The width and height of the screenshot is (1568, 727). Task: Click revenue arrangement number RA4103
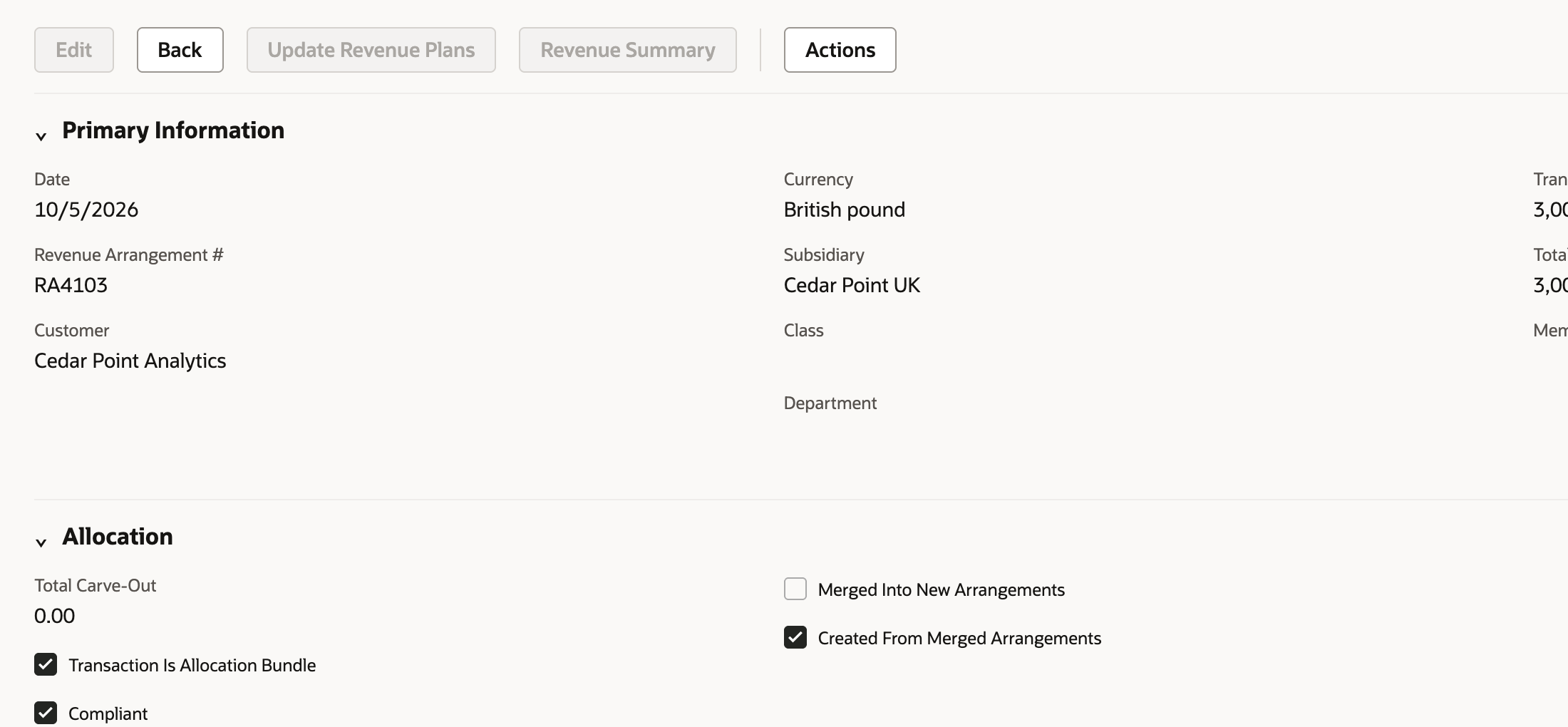(x=71, y=285)
